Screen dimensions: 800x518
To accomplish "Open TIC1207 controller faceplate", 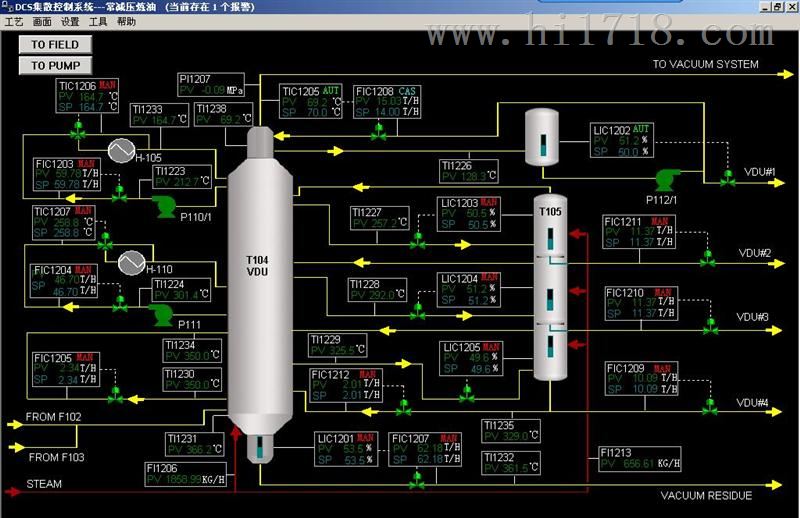I will click(64, 222).
